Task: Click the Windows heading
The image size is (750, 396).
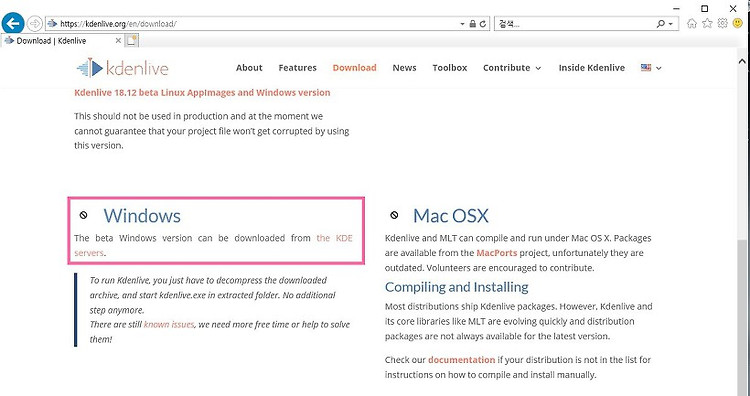Action: pos(142,216)
